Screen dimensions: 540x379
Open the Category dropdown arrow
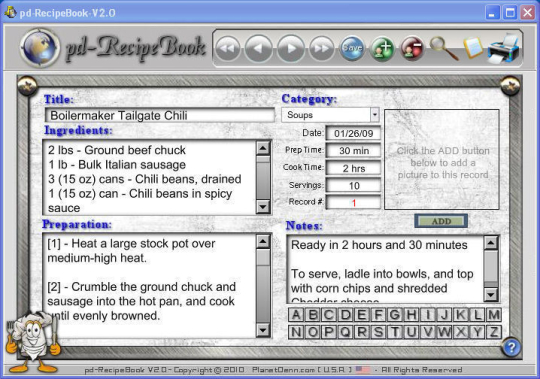tap(375, 115)
